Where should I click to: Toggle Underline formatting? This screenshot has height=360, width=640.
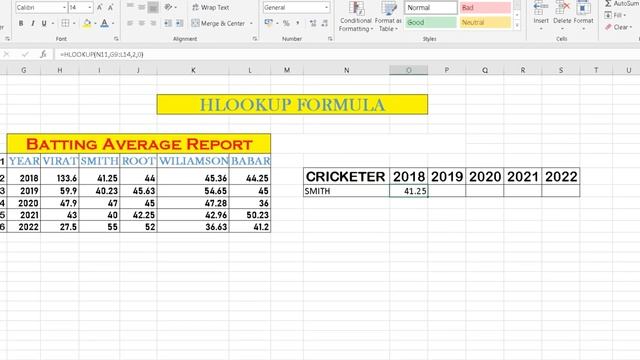(44, 23)
